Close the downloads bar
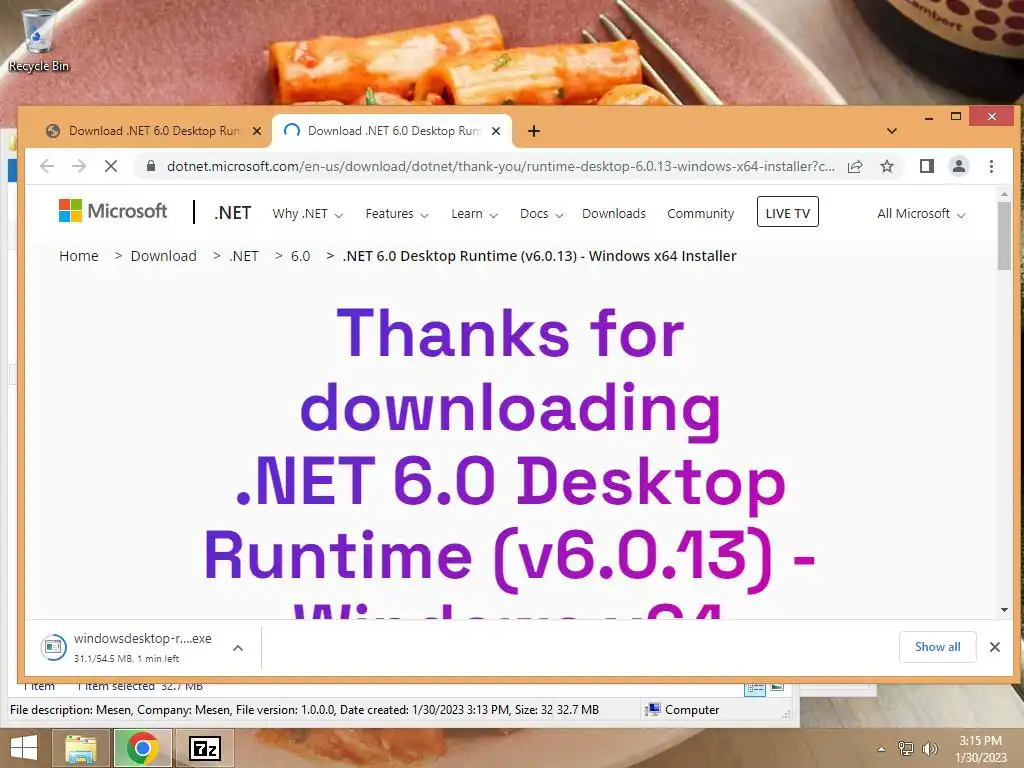The height and width of the screenshot is (768, 1024). coord(995,647)
